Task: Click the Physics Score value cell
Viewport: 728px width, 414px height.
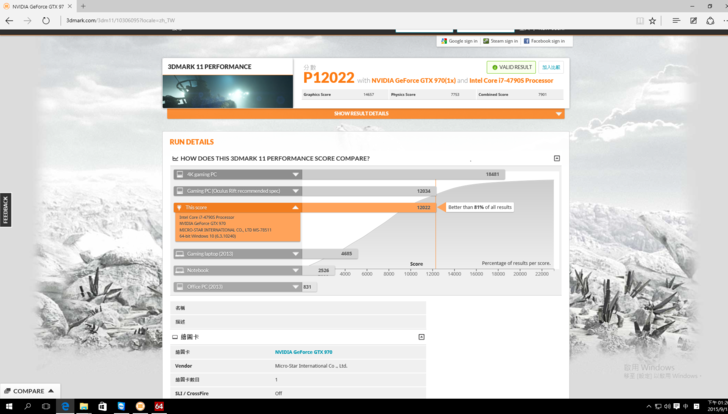Action: coord(455,95)
